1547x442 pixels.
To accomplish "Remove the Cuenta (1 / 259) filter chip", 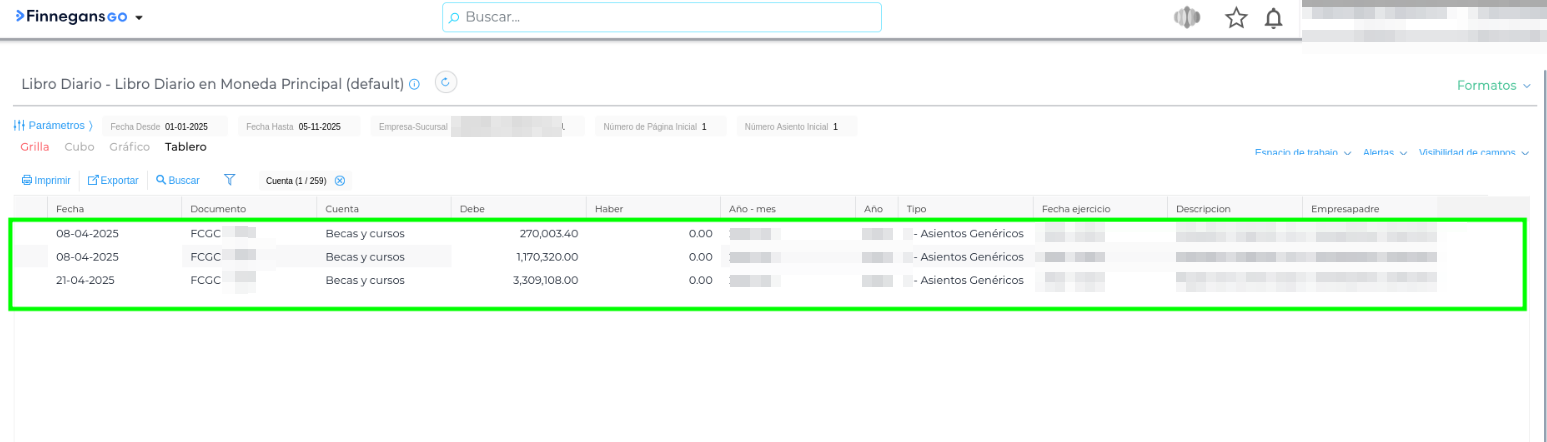I will tap(340, 180).
